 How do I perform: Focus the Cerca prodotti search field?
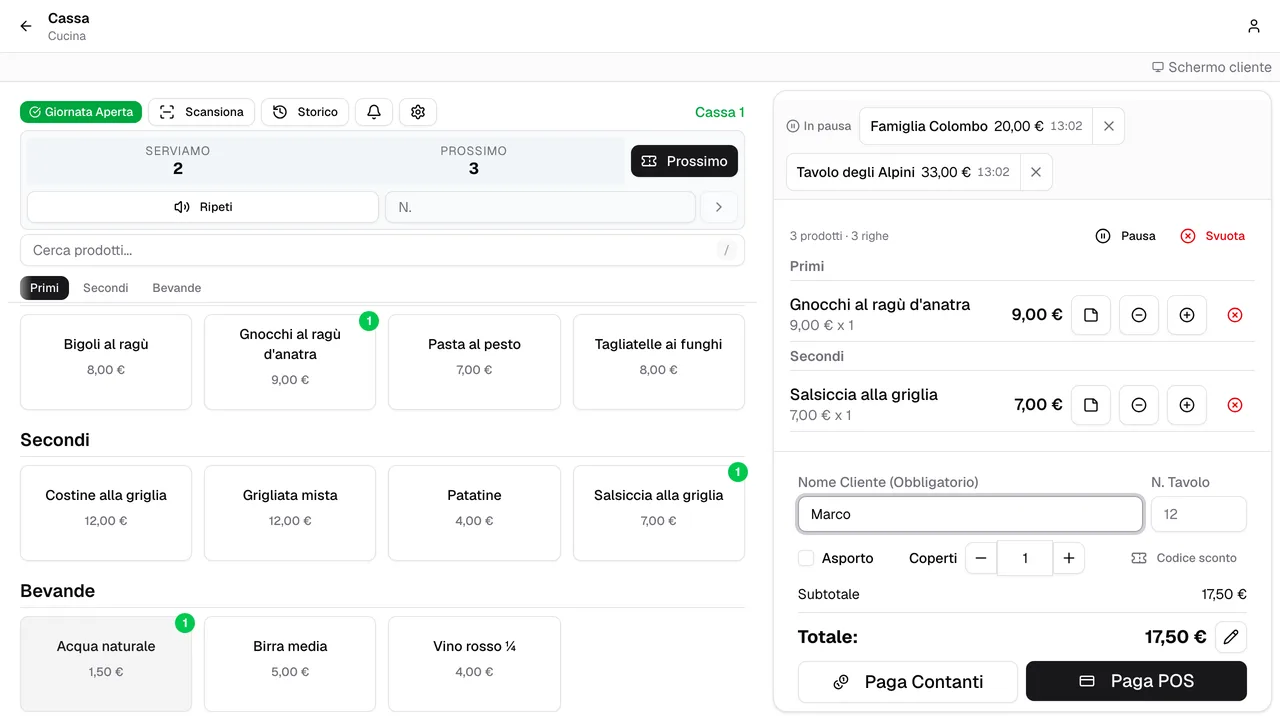coord(382,250)
